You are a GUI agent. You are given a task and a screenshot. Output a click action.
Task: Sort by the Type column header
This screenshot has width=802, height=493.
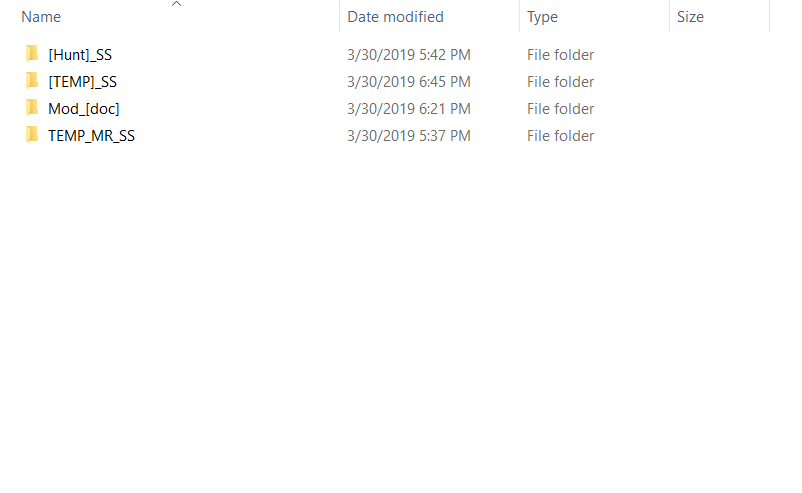point(542,17)
